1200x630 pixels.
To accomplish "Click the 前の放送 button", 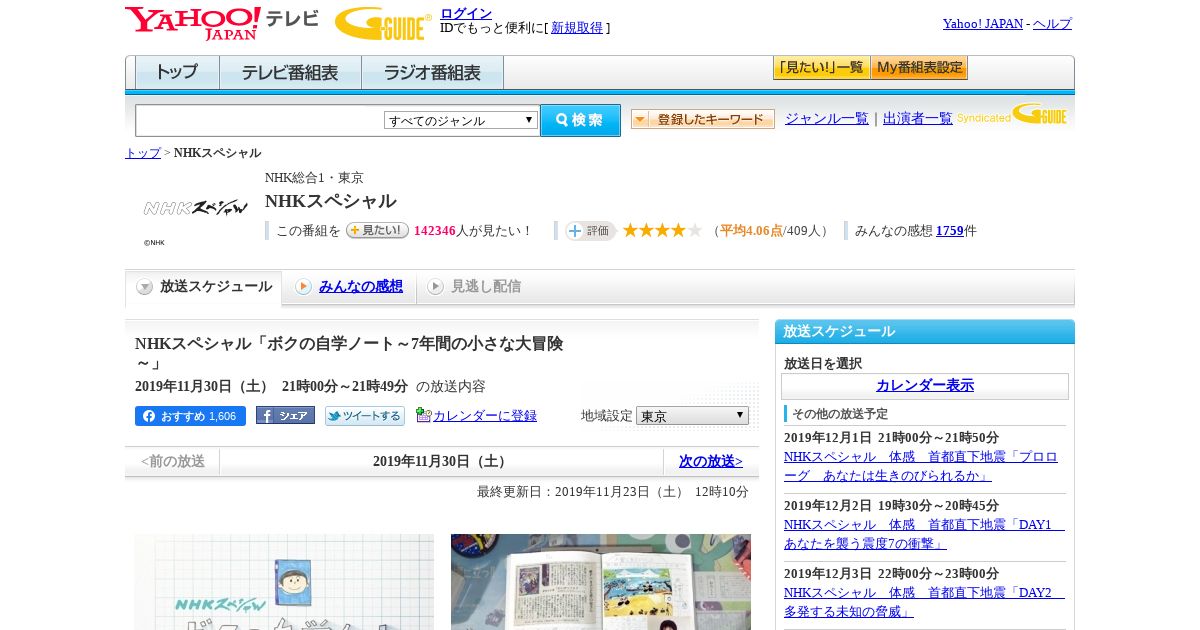I will 172,461.
